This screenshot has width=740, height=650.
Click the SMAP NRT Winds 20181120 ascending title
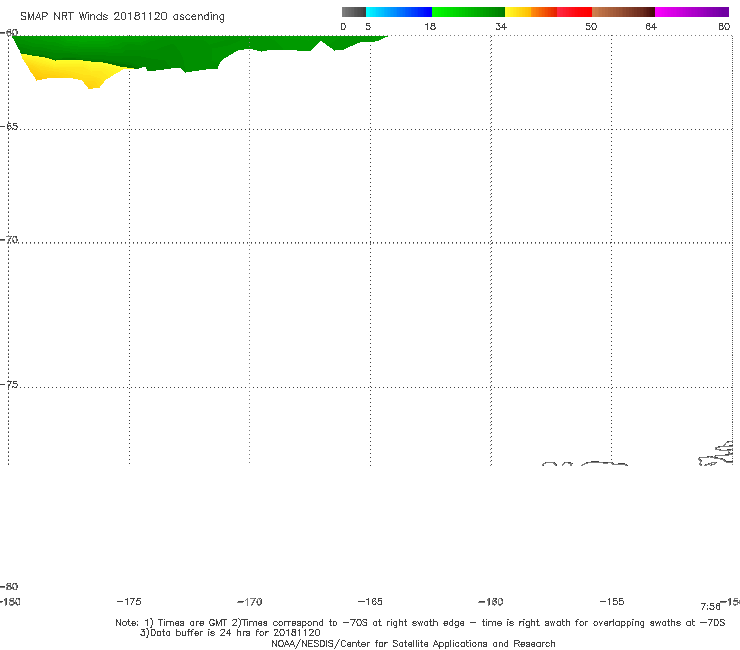click(122, 16)
